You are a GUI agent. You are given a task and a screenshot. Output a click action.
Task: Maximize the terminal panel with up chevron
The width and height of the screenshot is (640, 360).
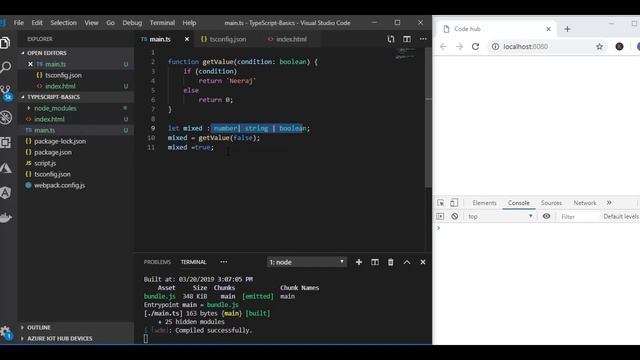(407, 262)
